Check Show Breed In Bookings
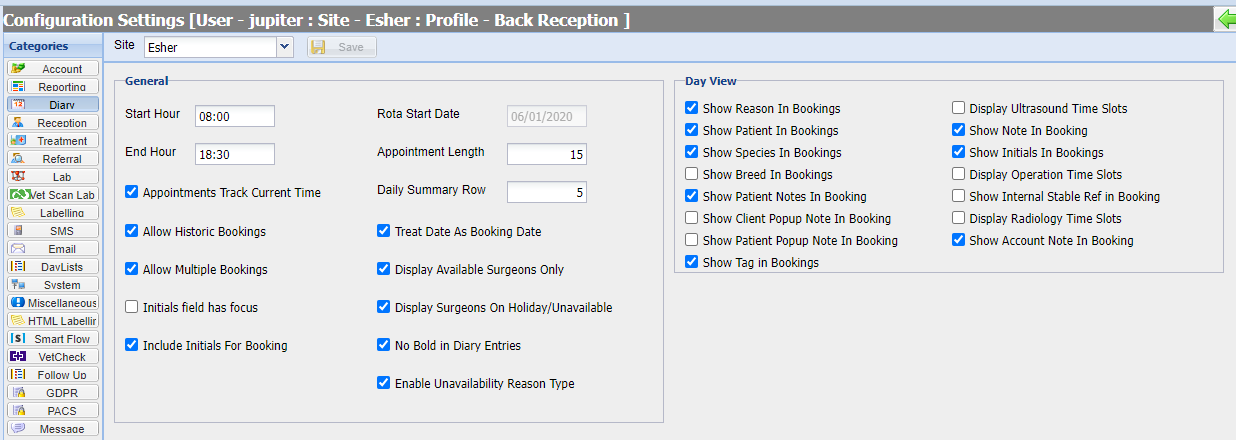The width and height of the screenshot is (1236, 440). [x=692, y=175]
